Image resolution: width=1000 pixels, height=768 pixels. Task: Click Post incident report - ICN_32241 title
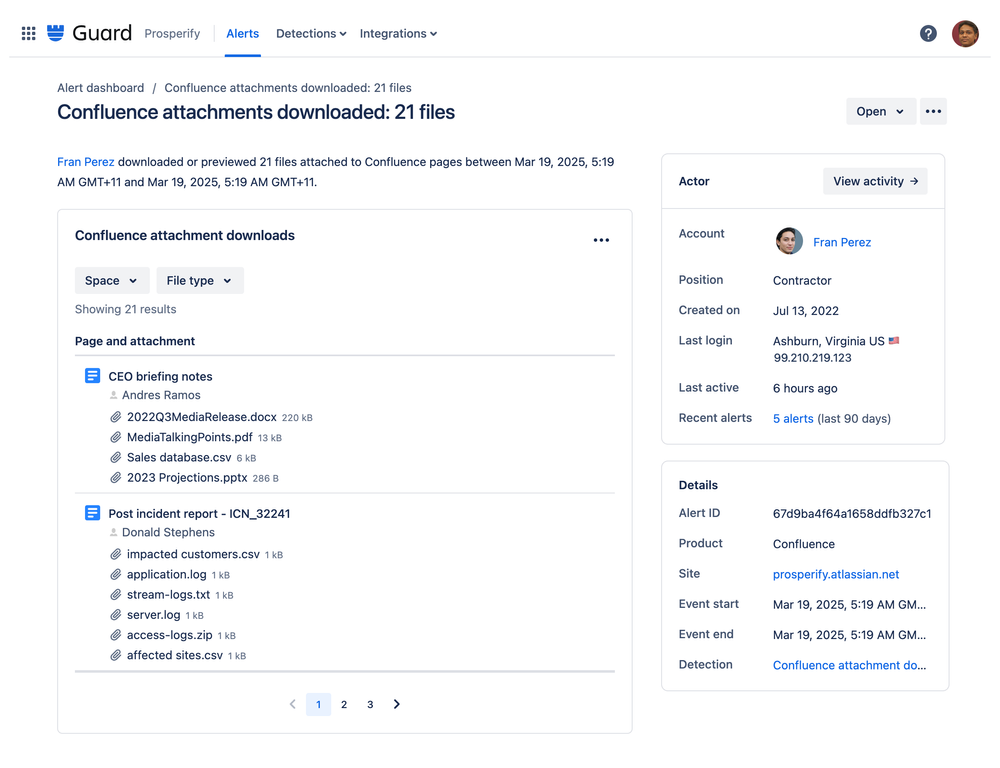pyautogui.click(x=199, y=513)
